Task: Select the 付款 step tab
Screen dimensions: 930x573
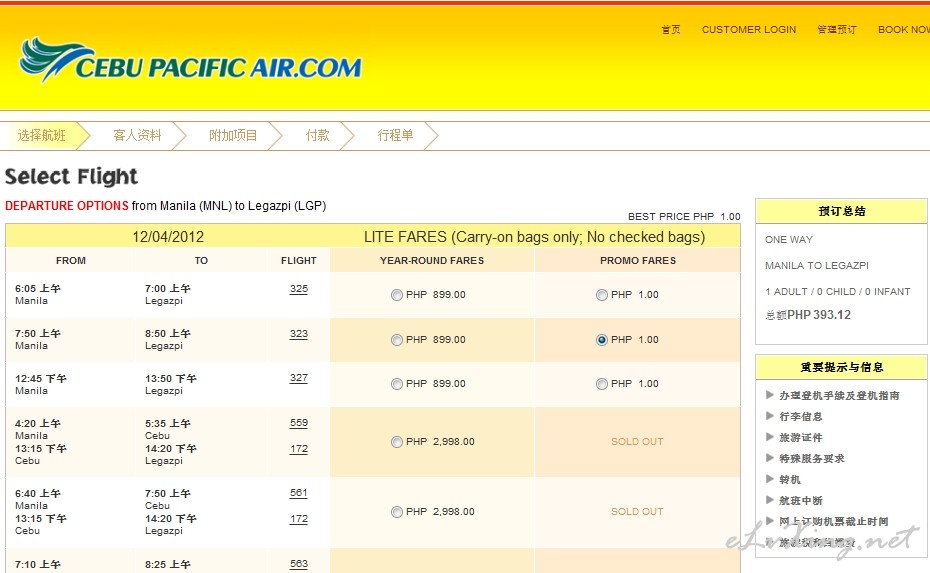Action: click(317, 135)
